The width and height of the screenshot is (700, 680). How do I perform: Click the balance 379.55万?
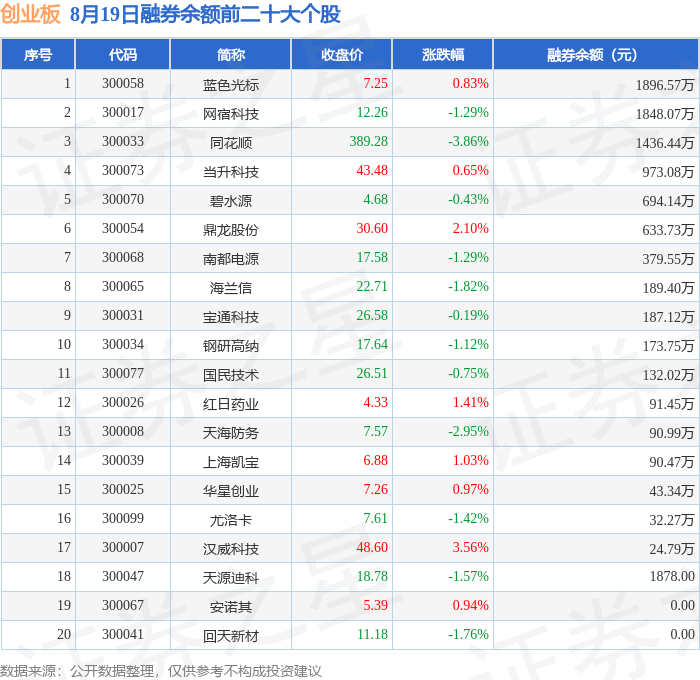tap(668, 259)
